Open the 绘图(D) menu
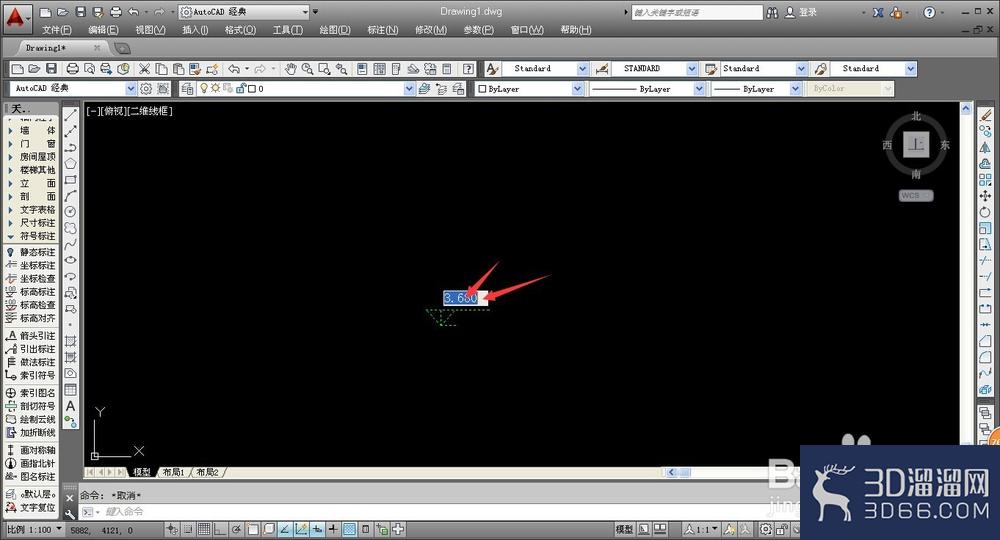Viewport: 1000px width, 540px height. click(335, 30)
